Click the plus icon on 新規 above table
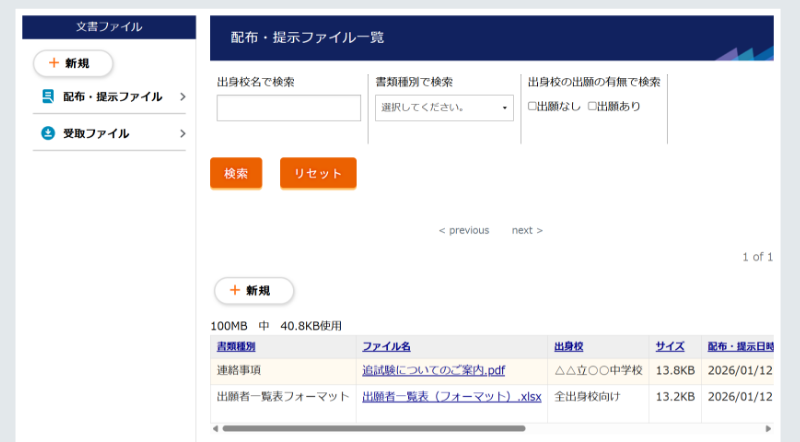This screenshot has height=442, width=800. [x=235, y=290]
